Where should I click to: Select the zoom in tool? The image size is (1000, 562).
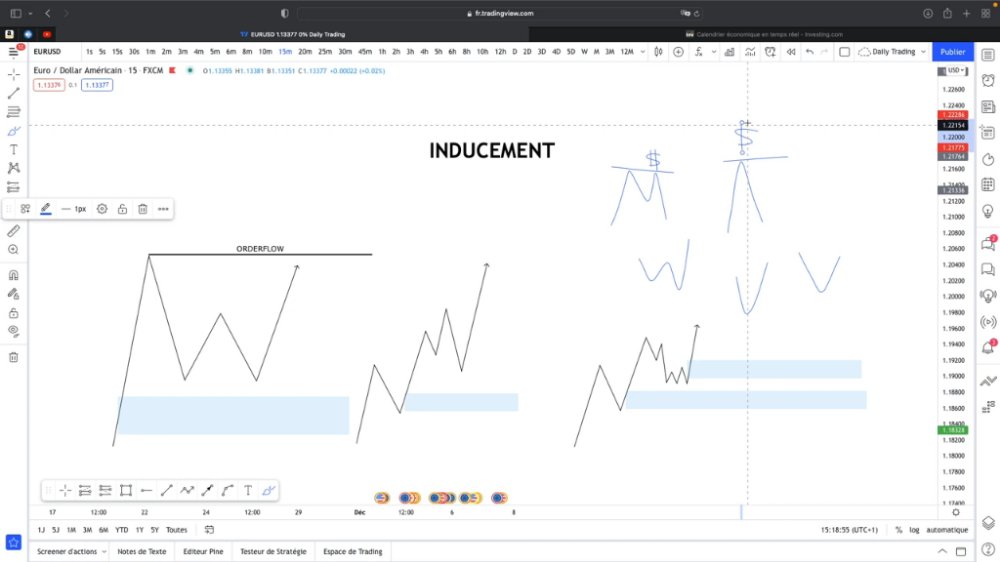(13, 249)
